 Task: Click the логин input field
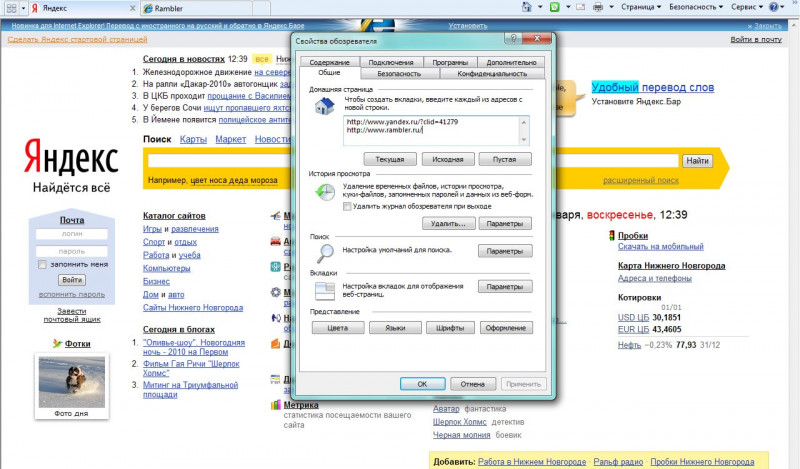pyautogui.click(x=72, y=234)
